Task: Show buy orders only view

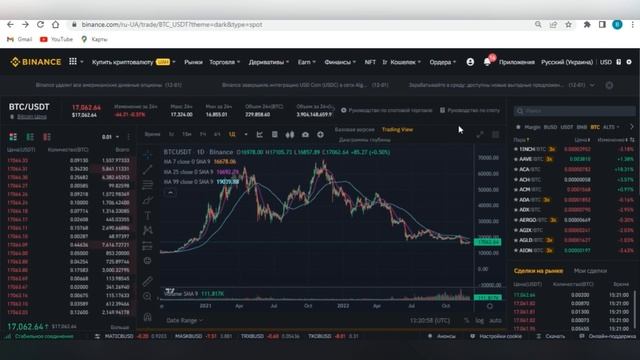Action: 30,136
